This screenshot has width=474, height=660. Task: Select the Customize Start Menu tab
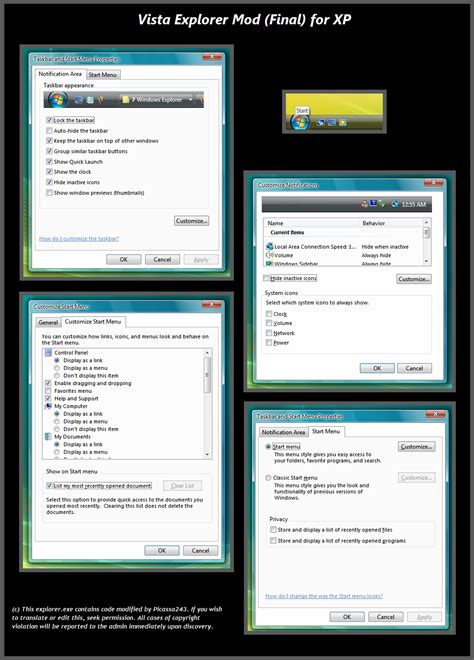tap(93, 321)
